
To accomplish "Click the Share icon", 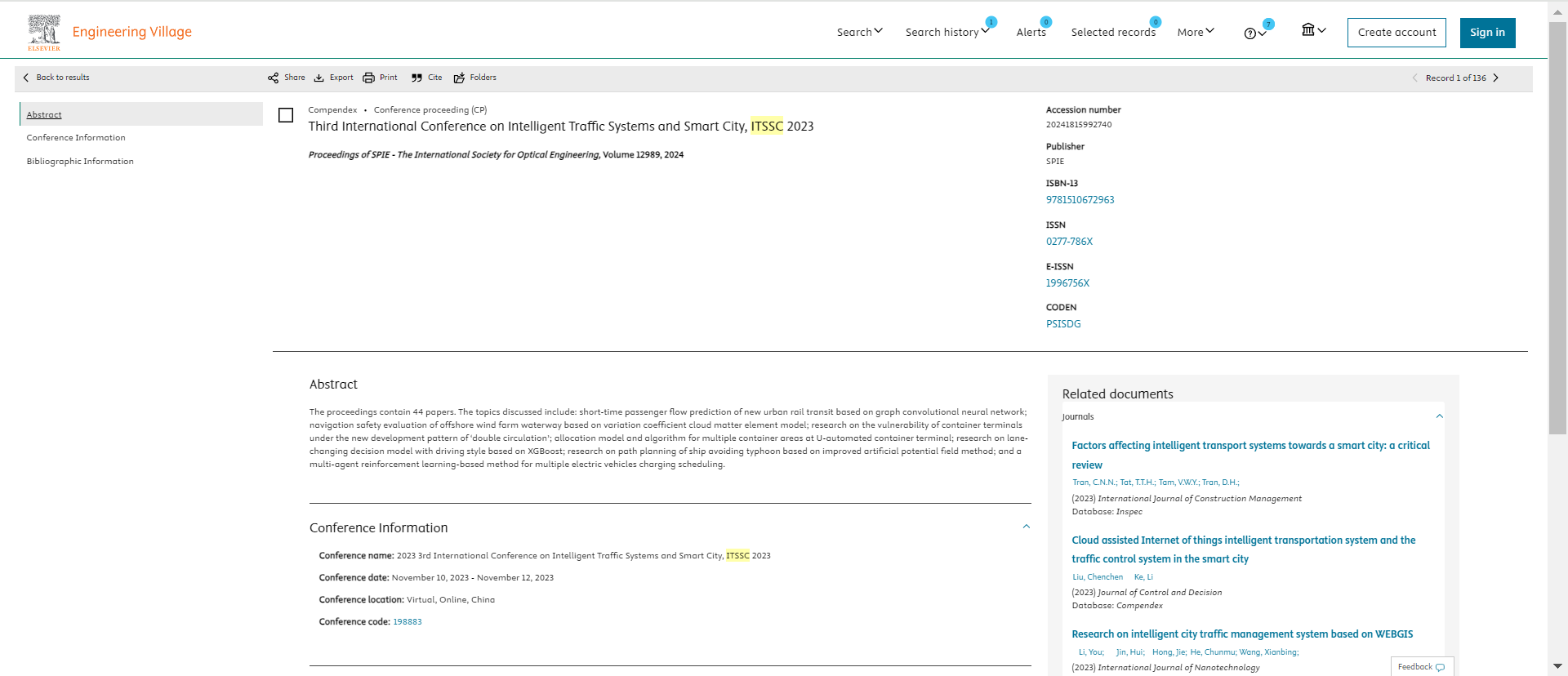I will 273,78.
